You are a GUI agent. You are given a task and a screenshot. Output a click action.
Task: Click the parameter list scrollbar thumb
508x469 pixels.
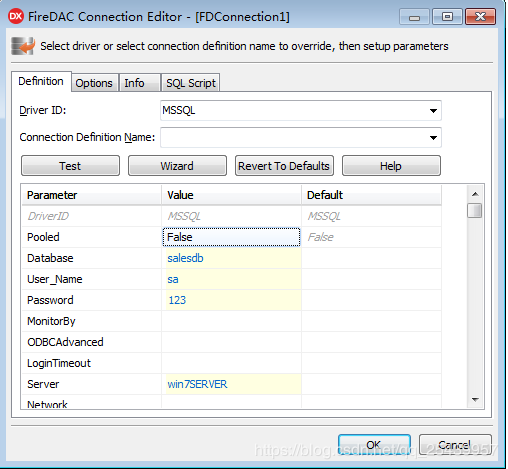[x=475, y=211]
